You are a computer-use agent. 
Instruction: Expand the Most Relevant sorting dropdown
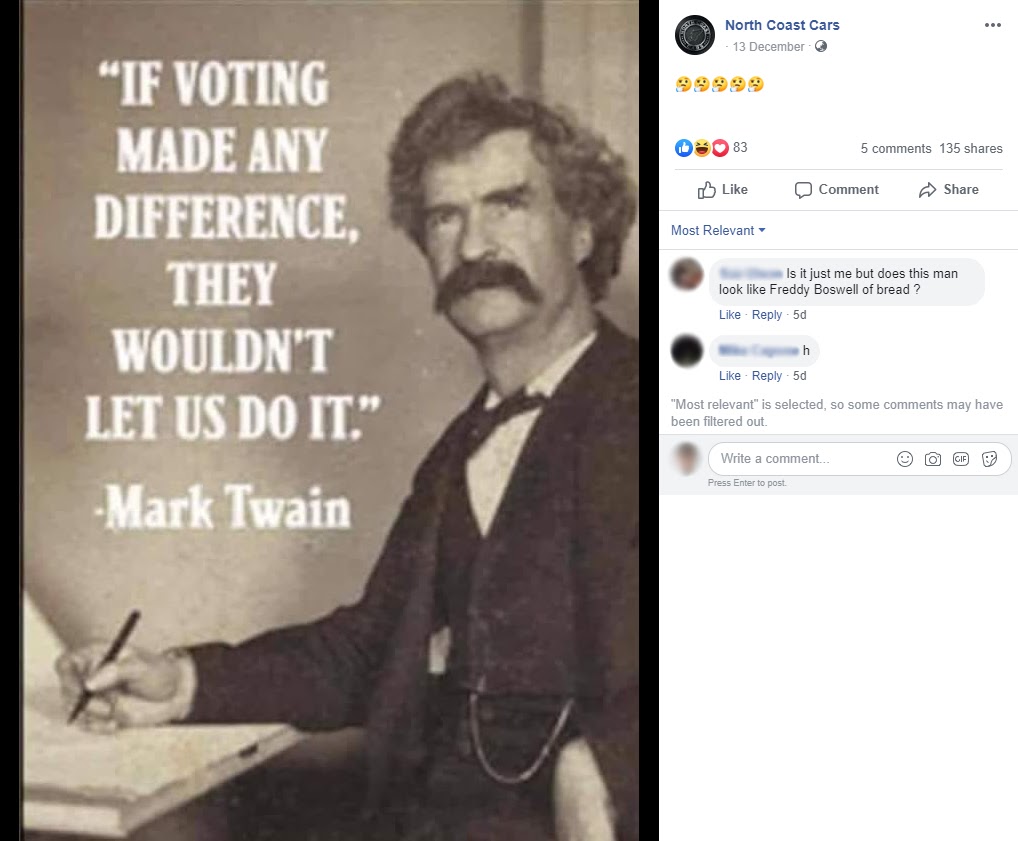coord(718,231)
